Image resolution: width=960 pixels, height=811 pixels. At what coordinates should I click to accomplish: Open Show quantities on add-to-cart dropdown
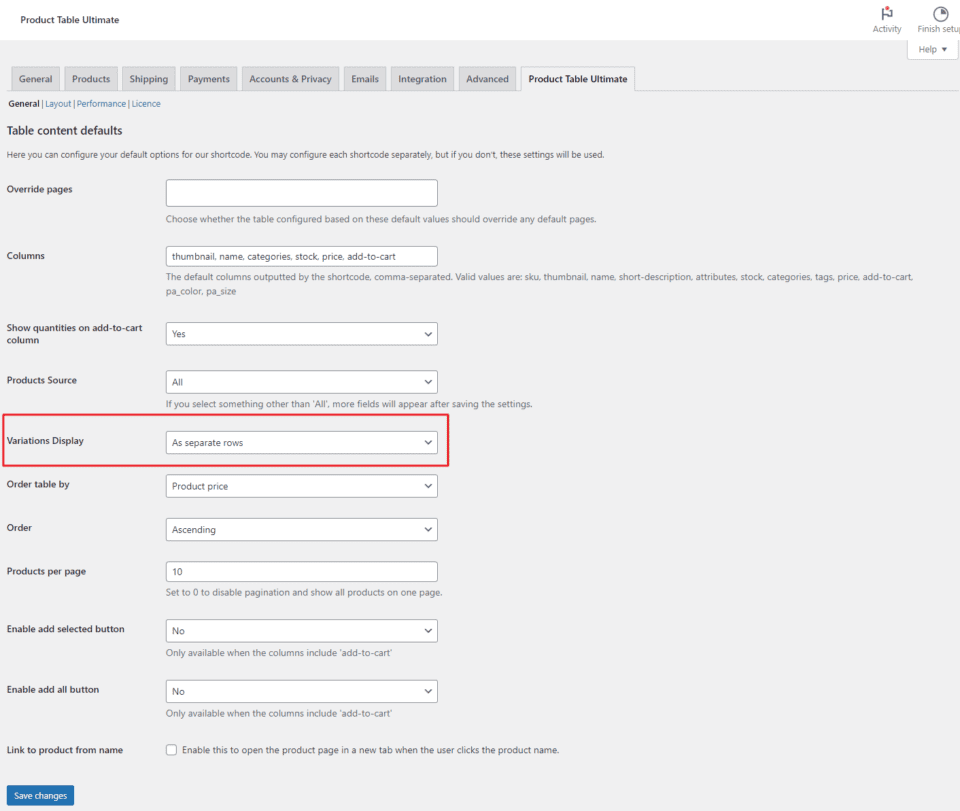(x=301, y=333)
